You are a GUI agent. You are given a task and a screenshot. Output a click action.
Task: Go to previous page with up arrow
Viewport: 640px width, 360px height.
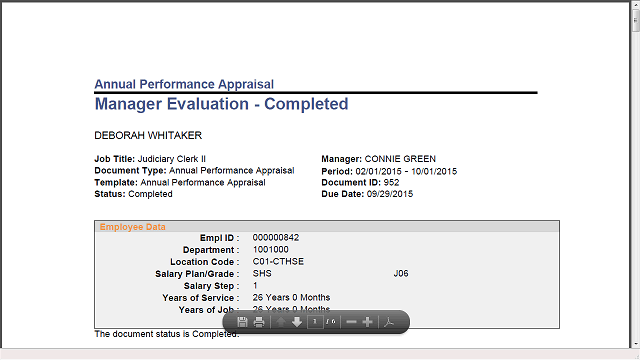tap(280, 322)
